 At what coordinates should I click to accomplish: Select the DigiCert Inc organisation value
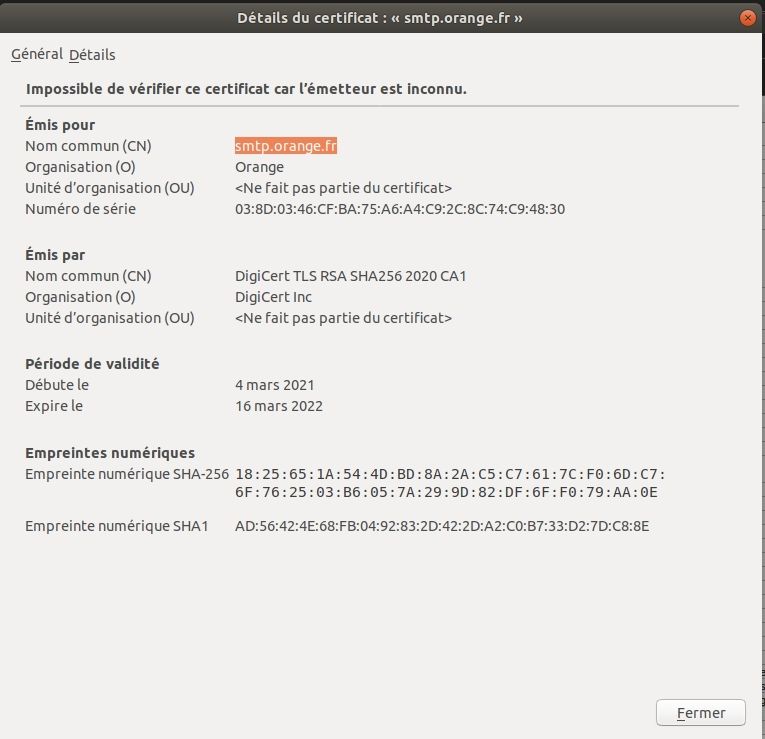(273, 297)
